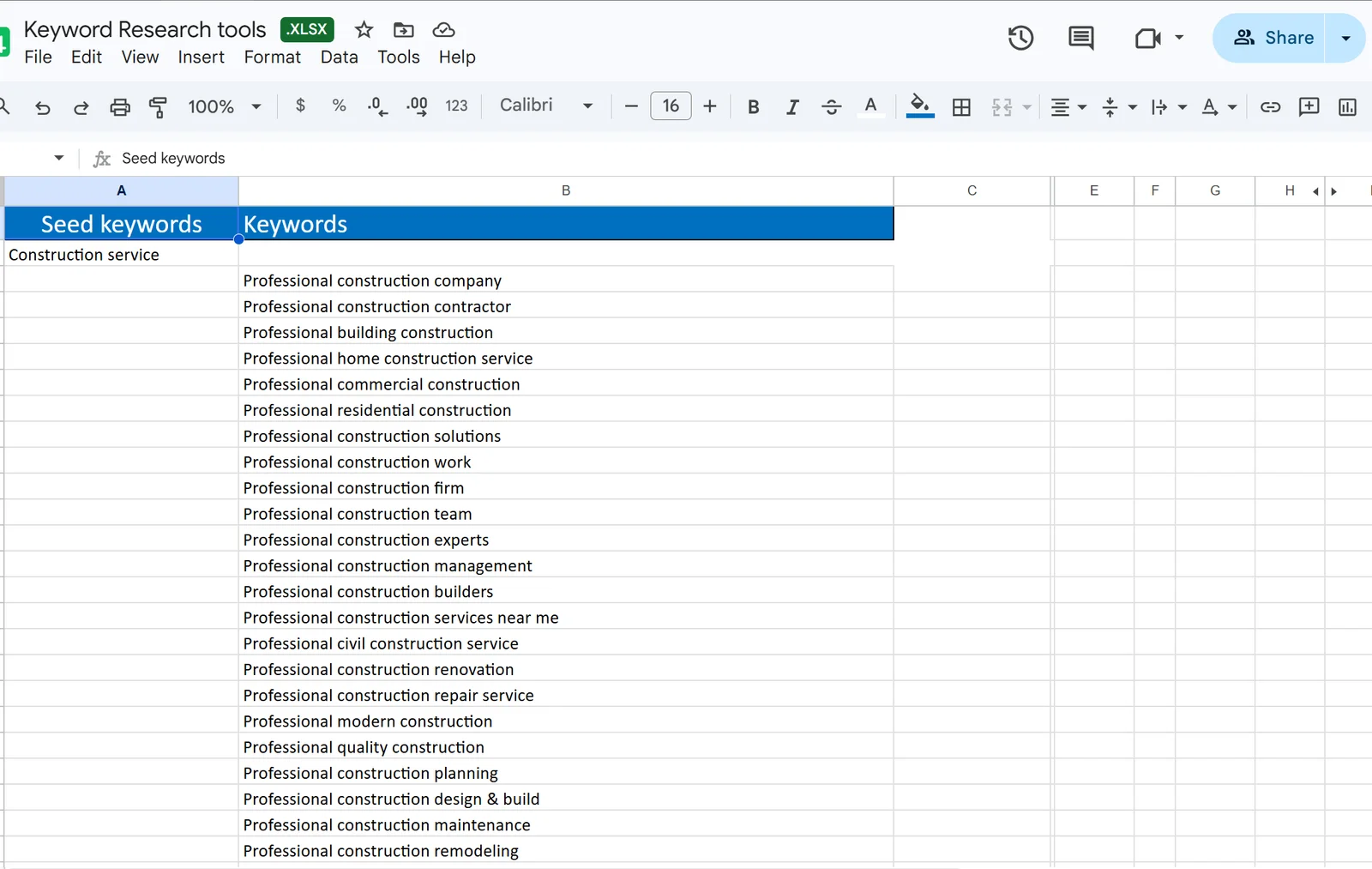The height and width of the screenshot is (869, 1372).
Task: Expand meeting options arrow
Action: 1179,38
